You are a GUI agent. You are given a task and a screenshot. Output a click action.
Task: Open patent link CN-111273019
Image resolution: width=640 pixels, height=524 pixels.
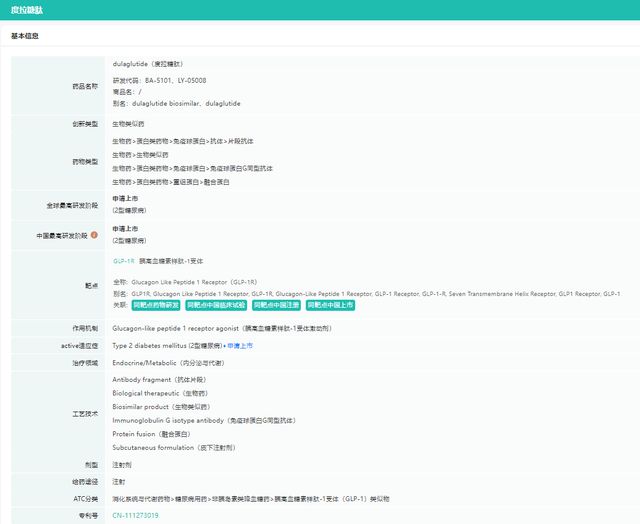pyautogui.click(x=136, y=515)
